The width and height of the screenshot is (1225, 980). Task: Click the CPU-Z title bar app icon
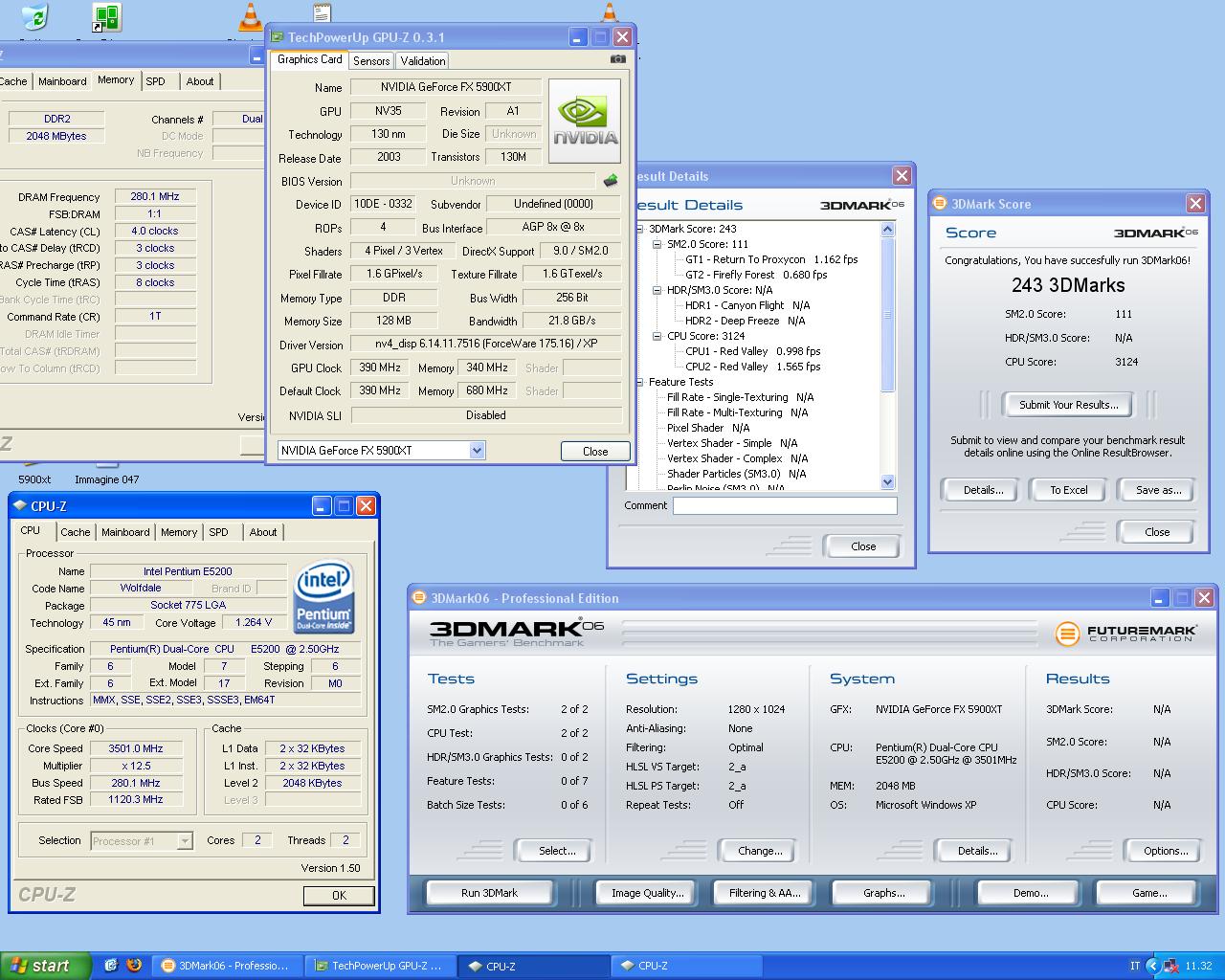(x=19, y=505)
